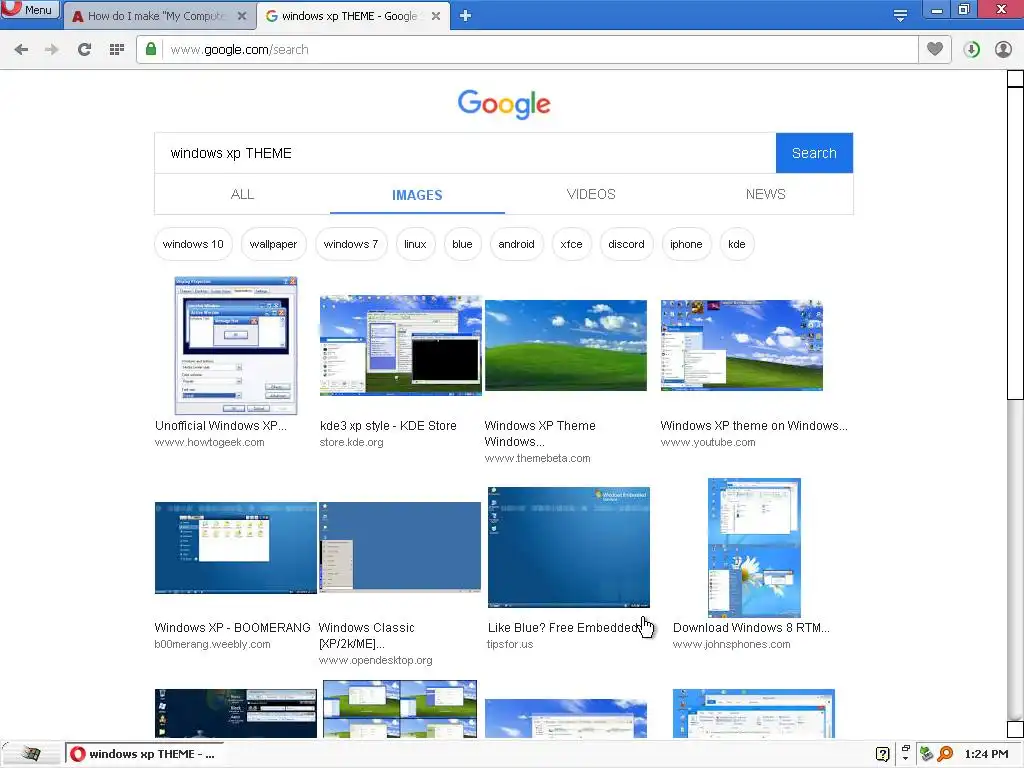Open the NEWS tab
This screenshot has height=768, width=1024.
(x=765, y=194)
